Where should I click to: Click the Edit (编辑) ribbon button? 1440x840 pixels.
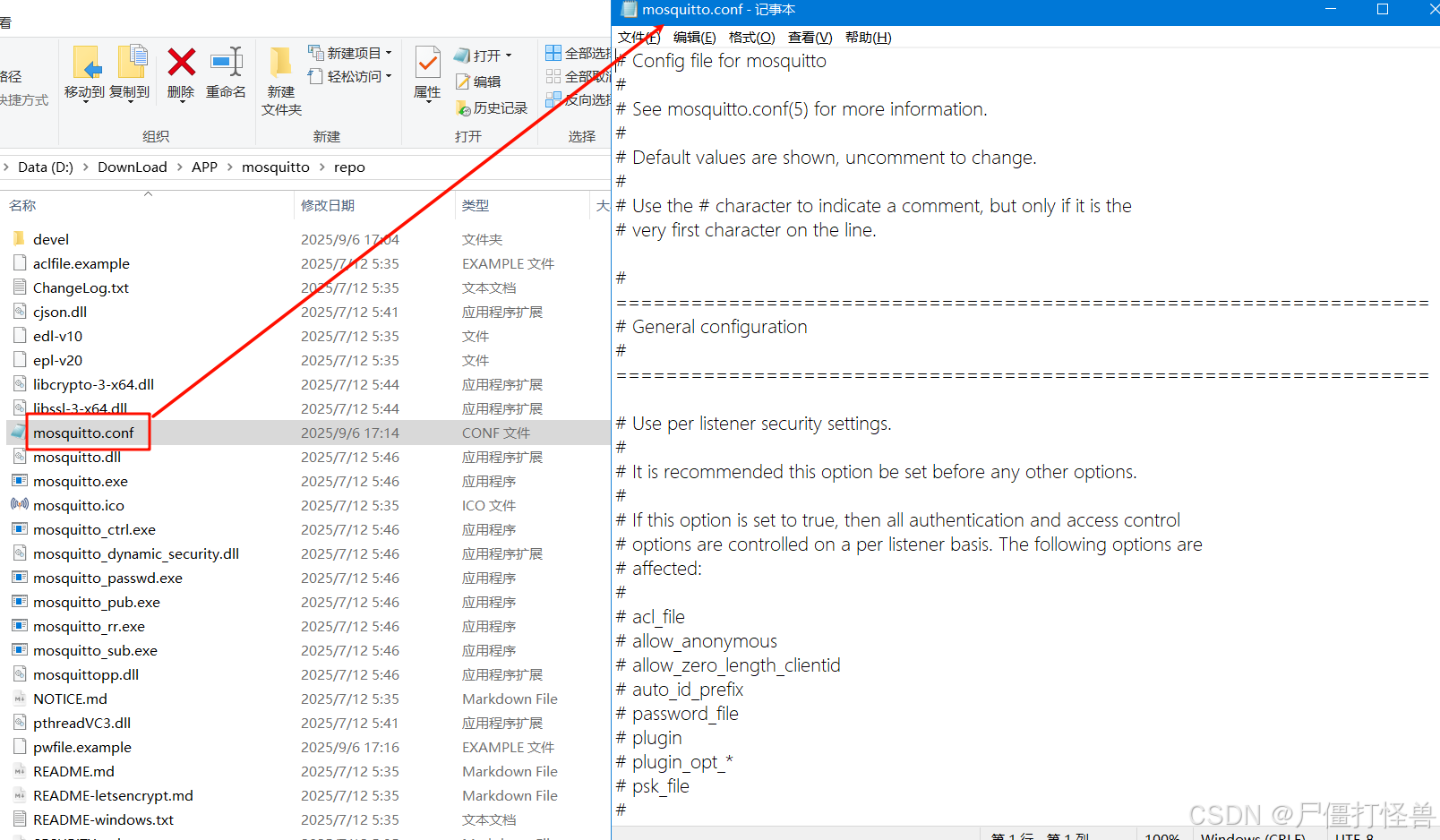coord(478,81)
